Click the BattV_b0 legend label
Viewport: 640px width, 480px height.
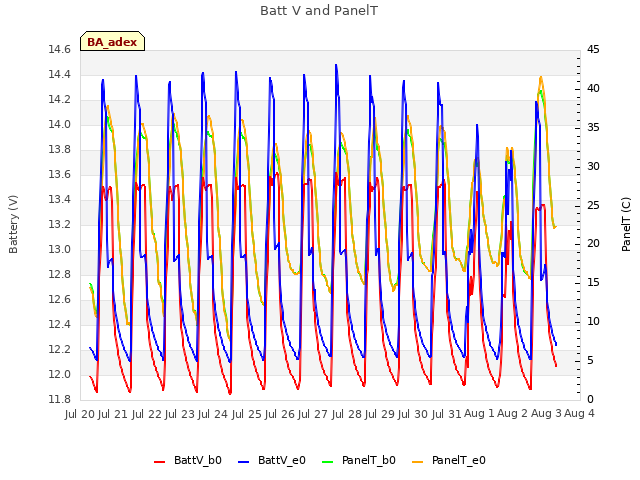(198, 460)
